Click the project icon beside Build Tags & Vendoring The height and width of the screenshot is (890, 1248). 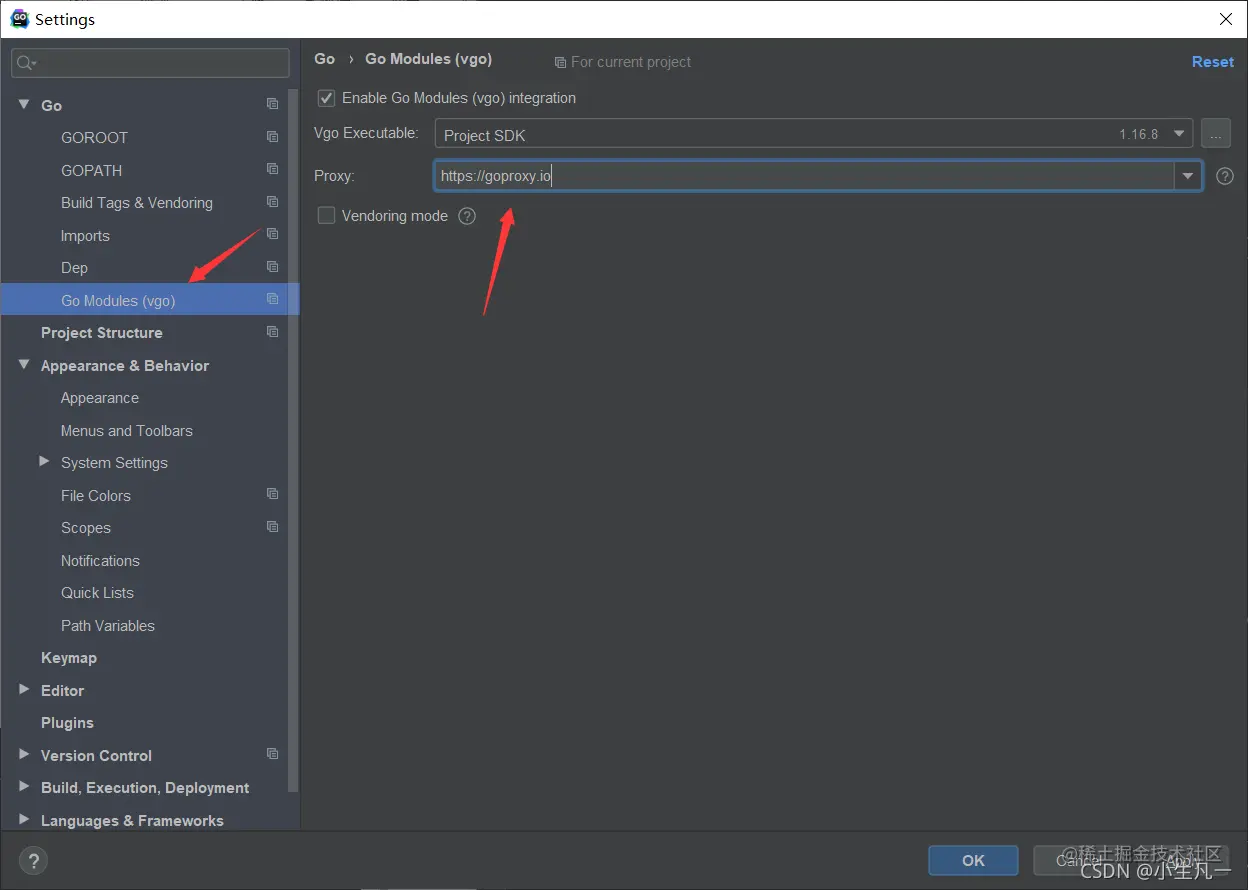pos(272,202)
